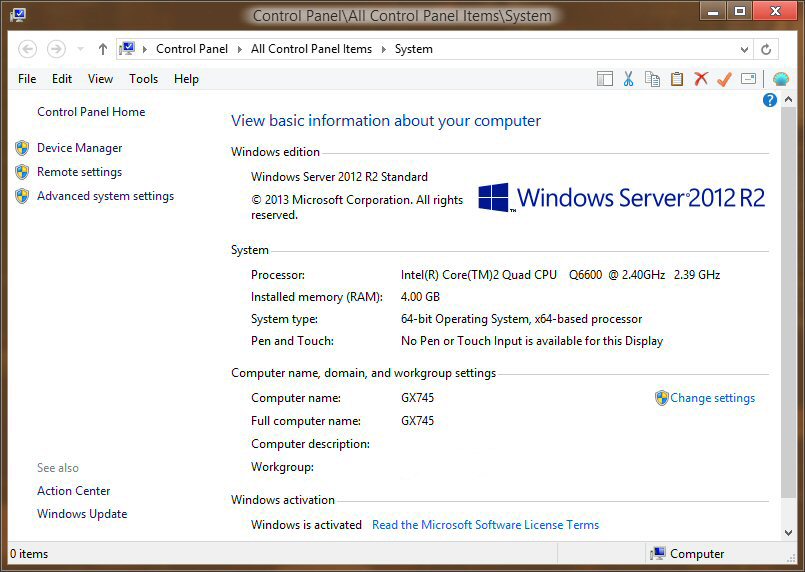
Task: Click the red X Delete icon
Action: click(701, 79)
